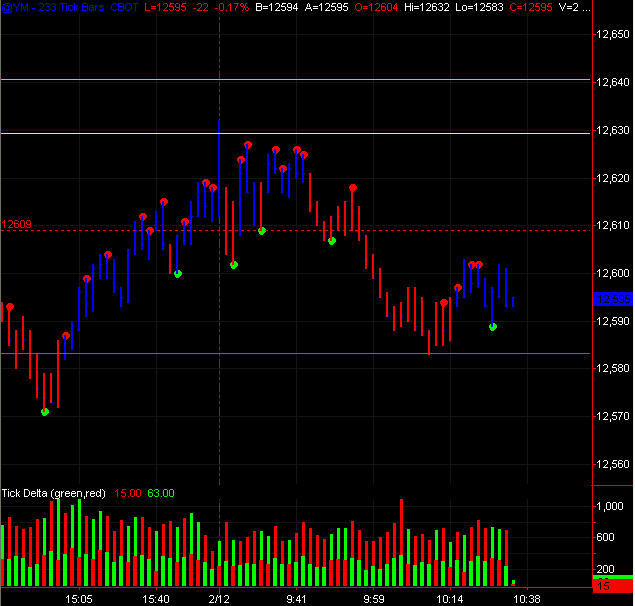Click the blue 12,595 current price tag

pos(613,299)
